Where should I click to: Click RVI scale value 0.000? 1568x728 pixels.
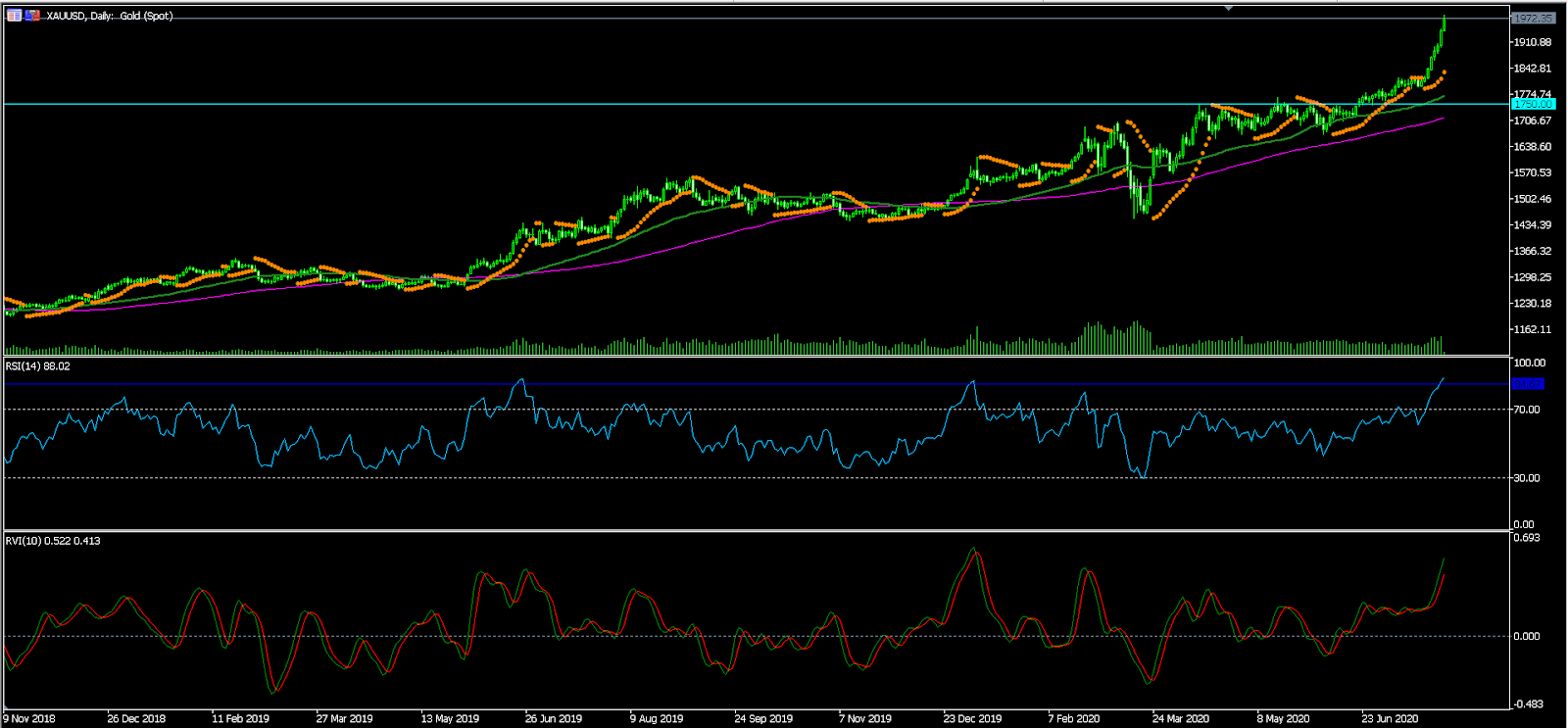(1527, 636)
